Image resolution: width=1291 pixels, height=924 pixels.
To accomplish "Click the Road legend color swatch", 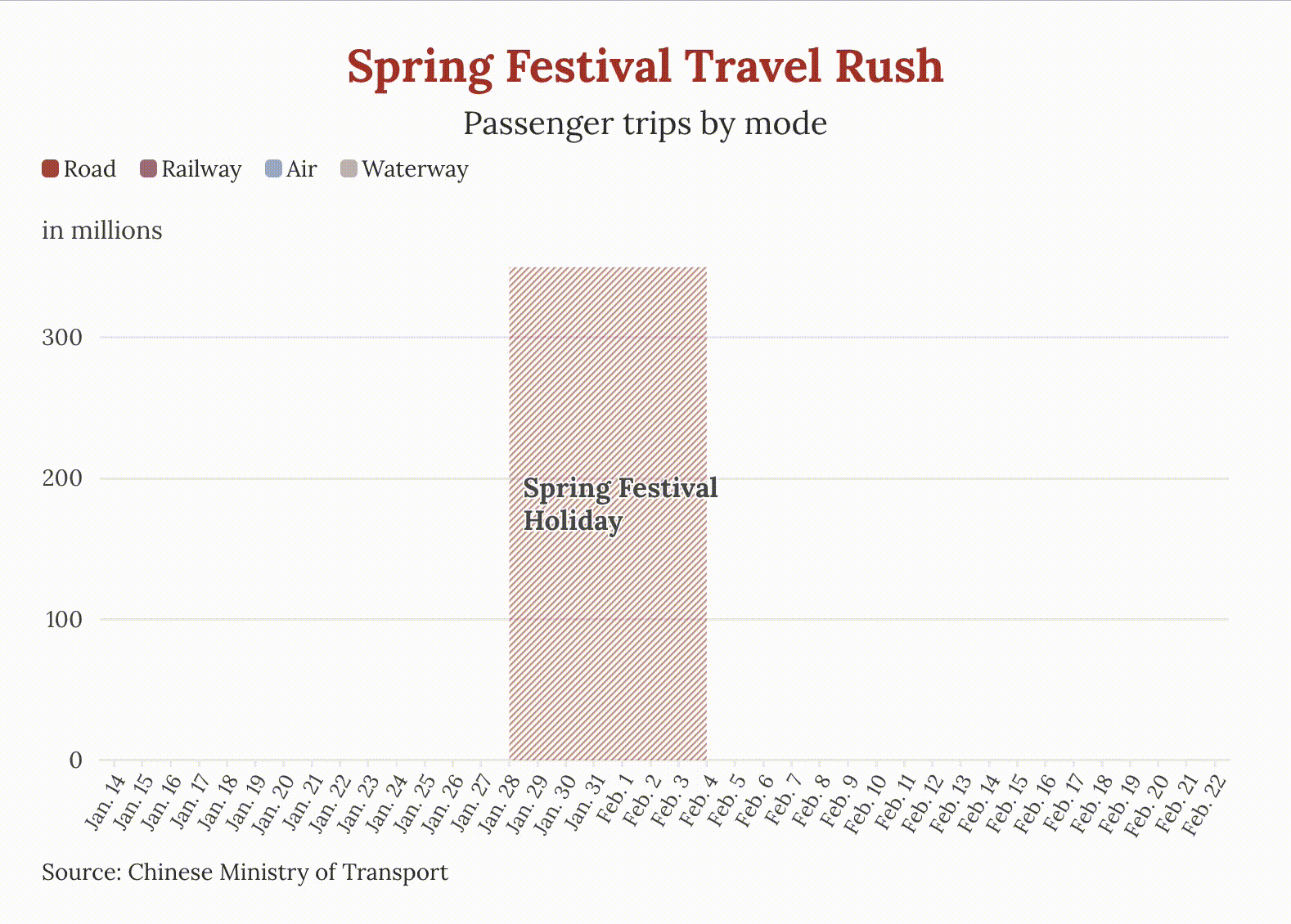I will 50,169.
